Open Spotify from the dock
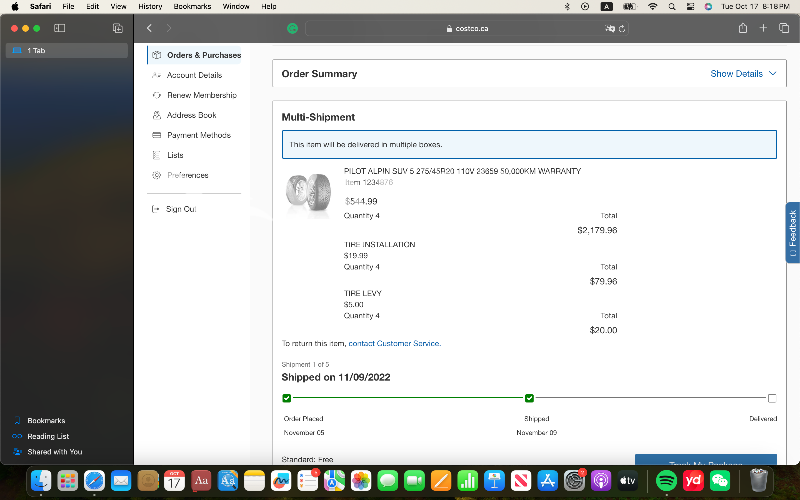 pos(667,481)
